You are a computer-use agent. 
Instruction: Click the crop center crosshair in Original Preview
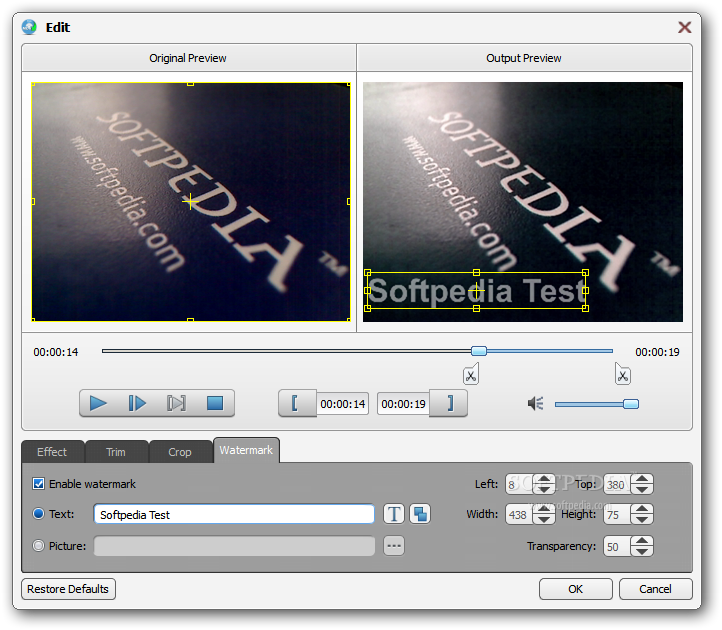pos(190,201)
